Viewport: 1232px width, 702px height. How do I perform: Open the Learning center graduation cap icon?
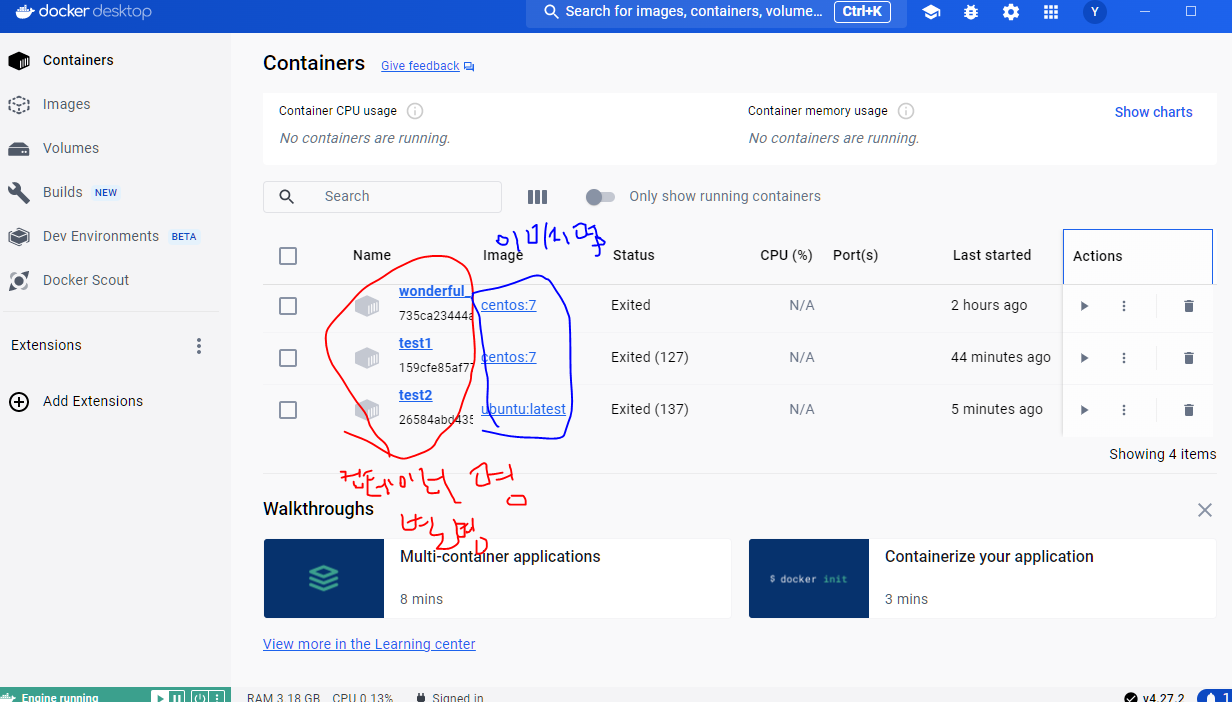tap(931, 12)
